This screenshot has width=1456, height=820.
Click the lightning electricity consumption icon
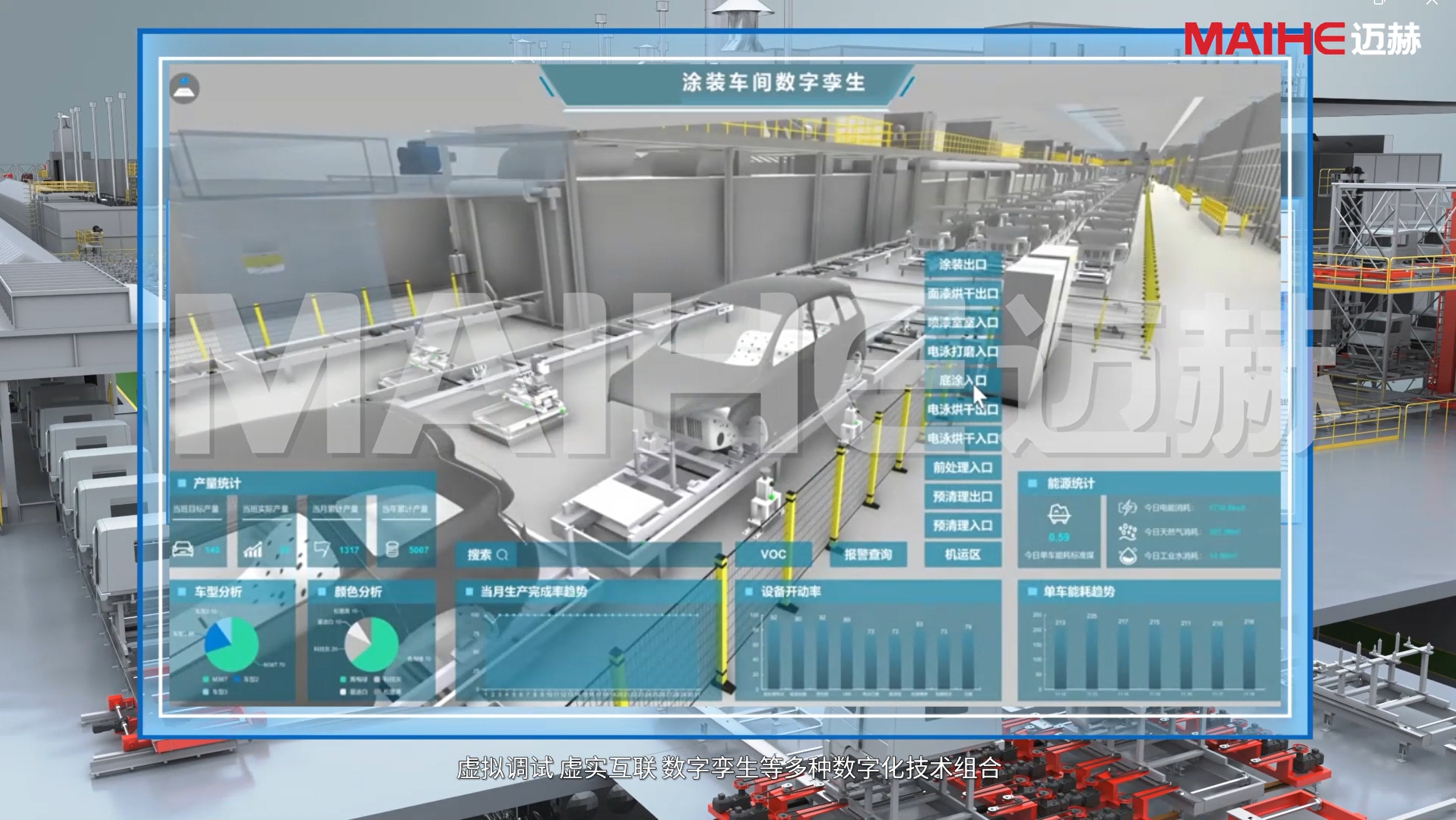1127,507
